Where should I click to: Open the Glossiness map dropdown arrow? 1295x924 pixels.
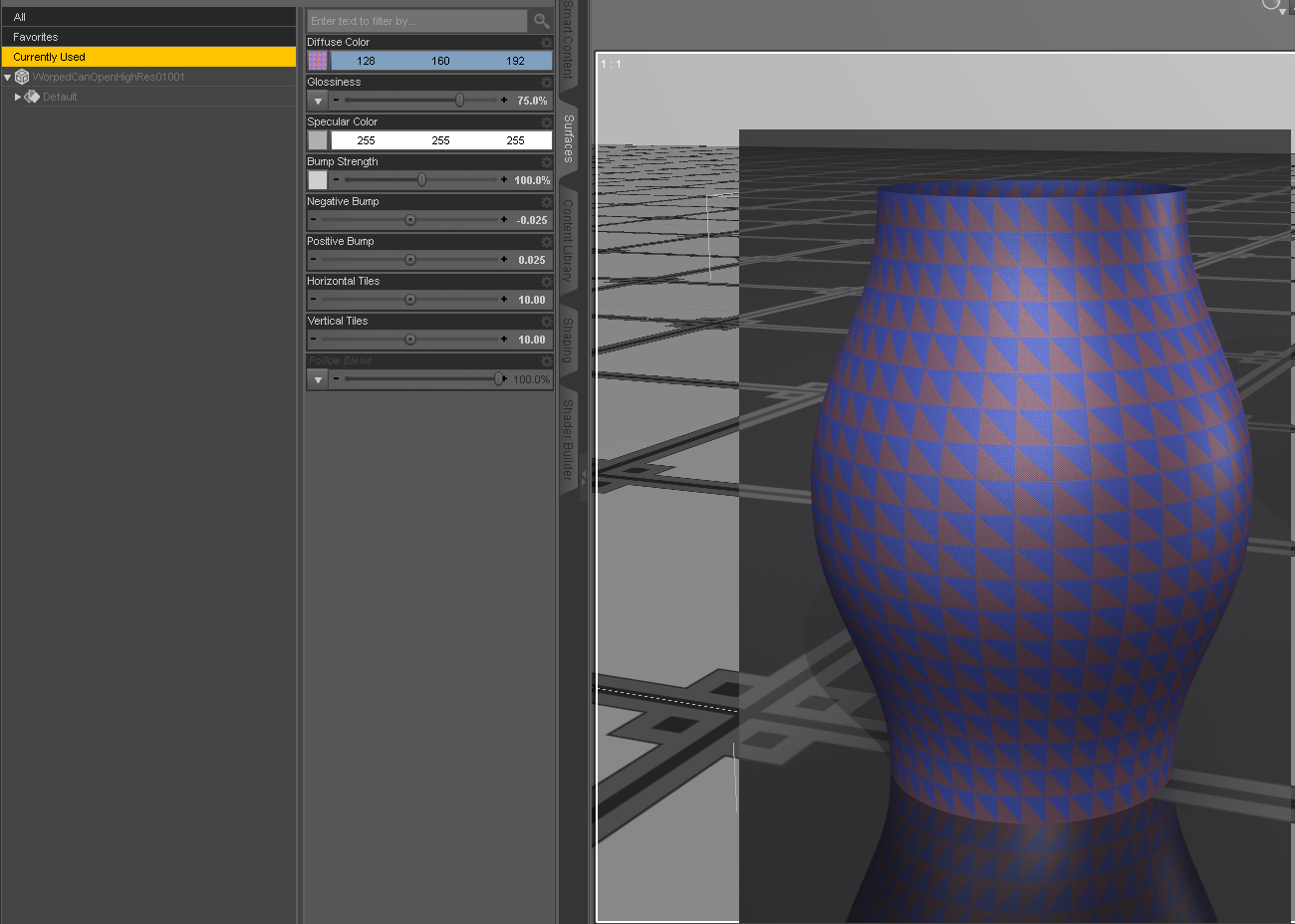click(318, 101)
